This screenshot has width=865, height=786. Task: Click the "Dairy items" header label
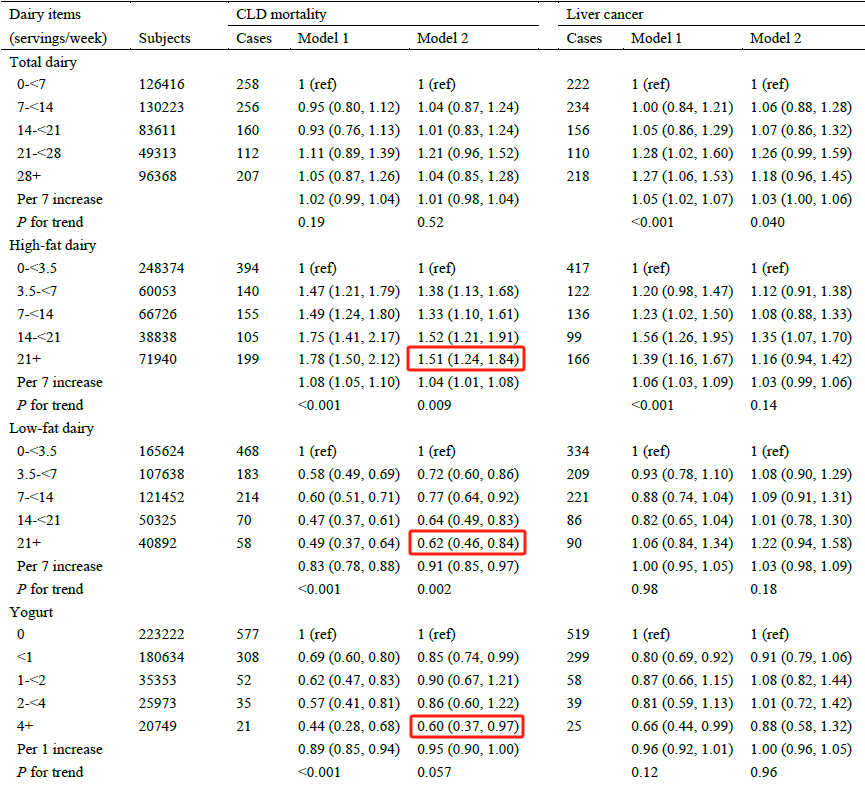pos(45,15)
